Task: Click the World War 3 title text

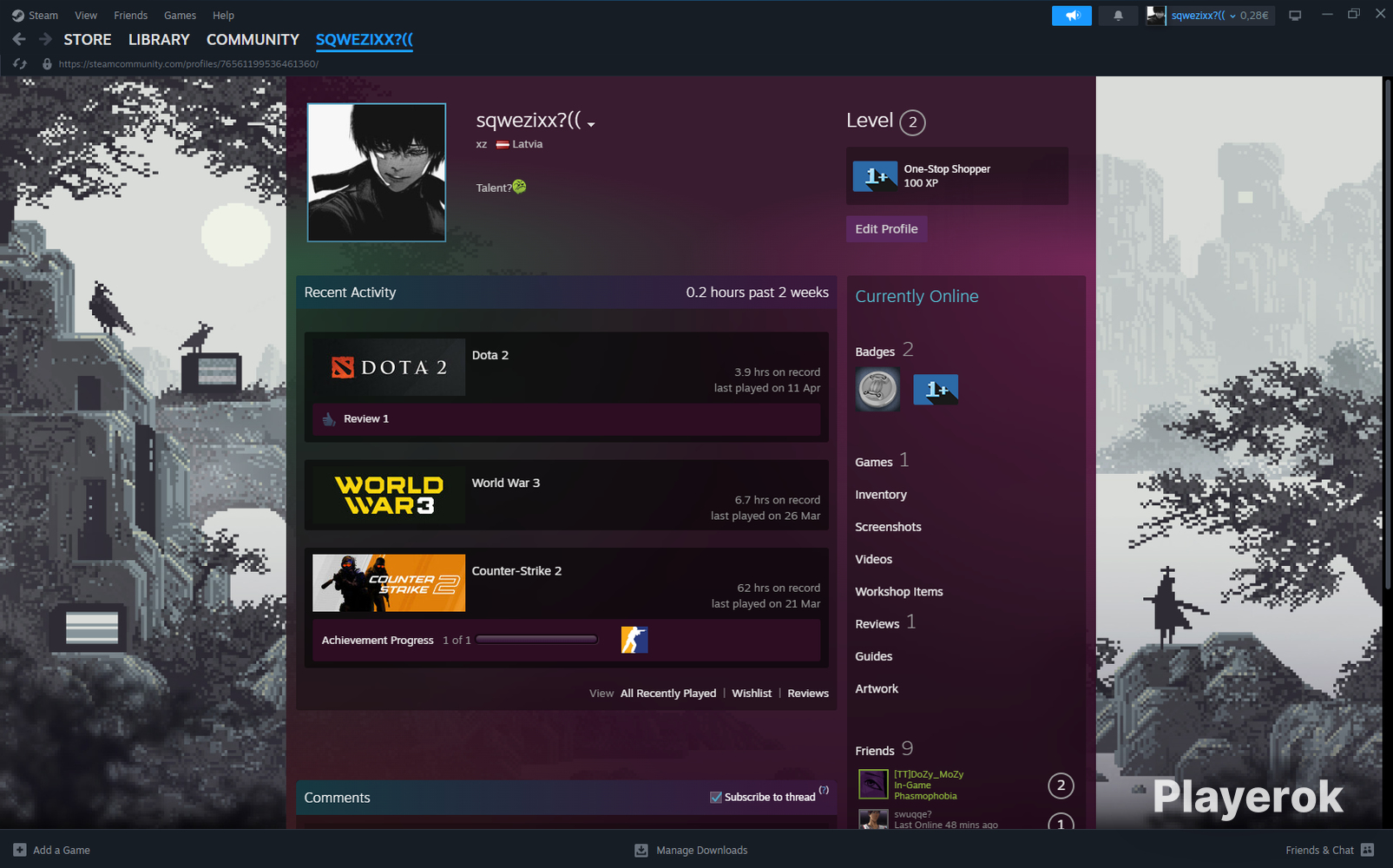Action: coord(506,483)
